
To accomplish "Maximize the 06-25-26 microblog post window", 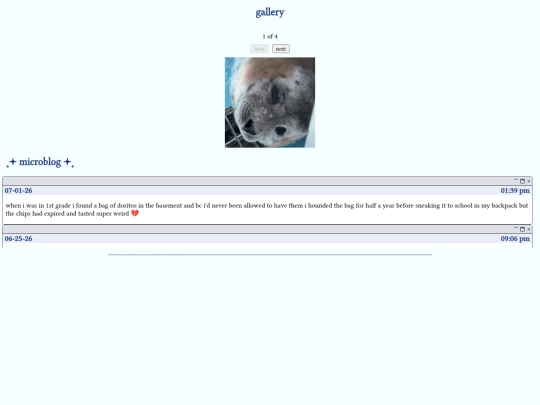I will tap(522, 229).
